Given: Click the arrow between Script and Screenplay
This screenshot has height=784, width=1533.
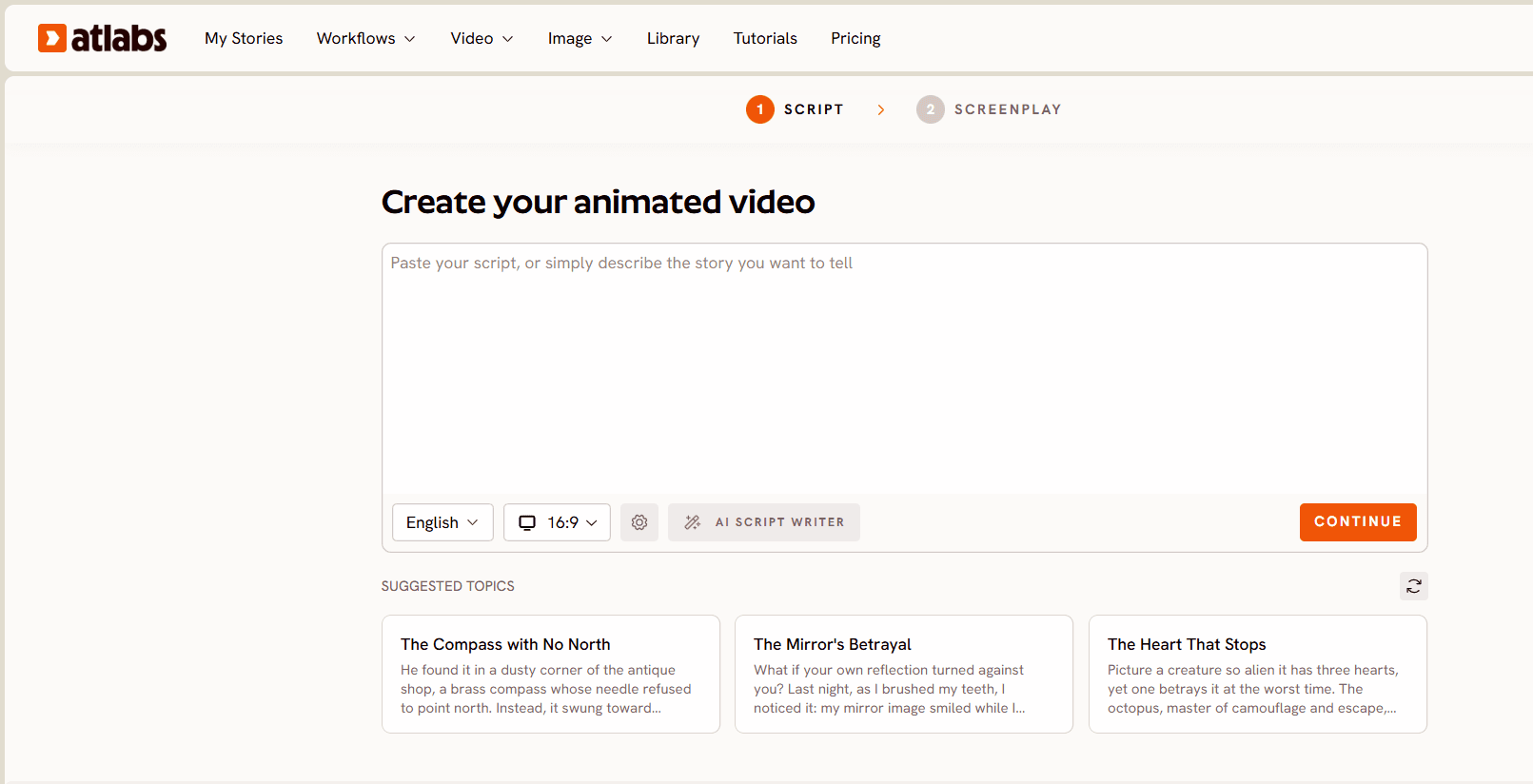Looking at the screenshot, I should pos(881,109).
